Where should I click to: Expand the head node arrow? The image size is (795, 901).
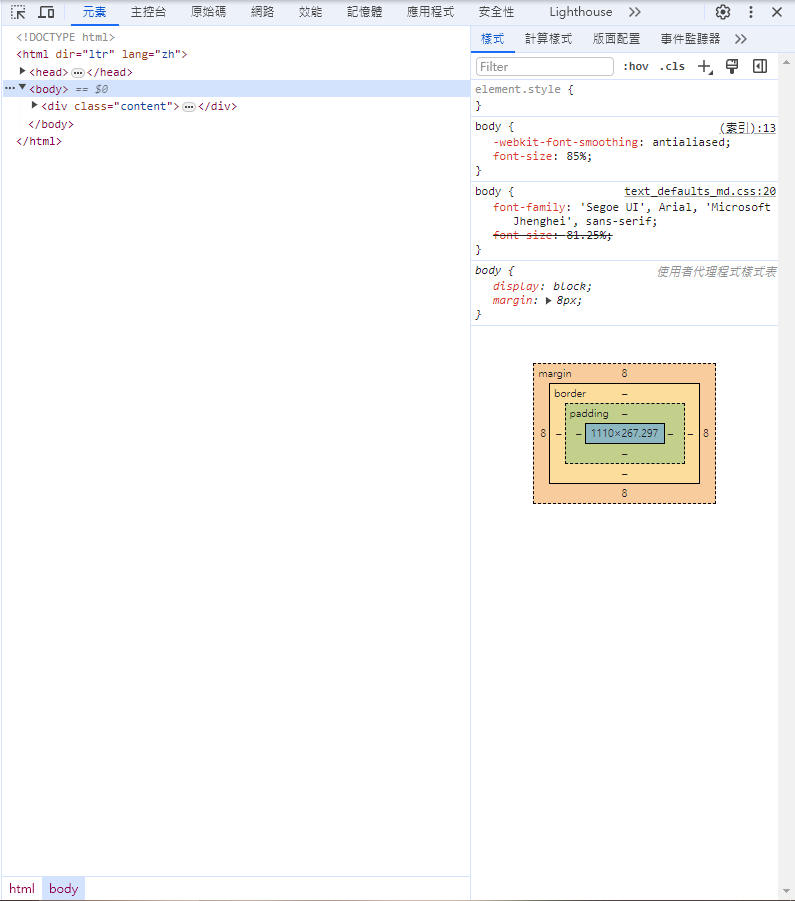click(22, 71)
